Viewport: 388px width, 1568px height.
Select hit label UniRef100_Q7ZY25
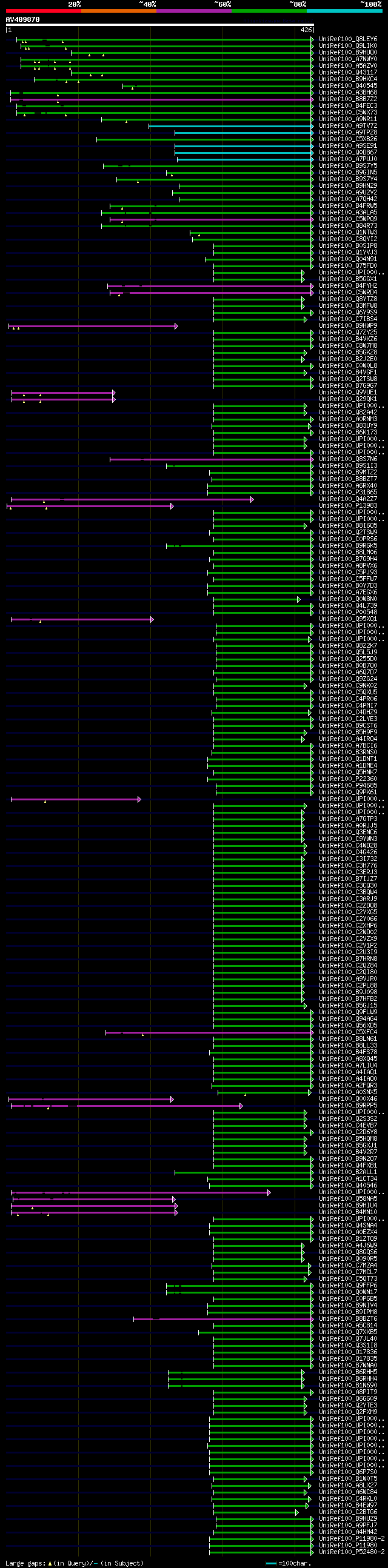tap(348, 333)
